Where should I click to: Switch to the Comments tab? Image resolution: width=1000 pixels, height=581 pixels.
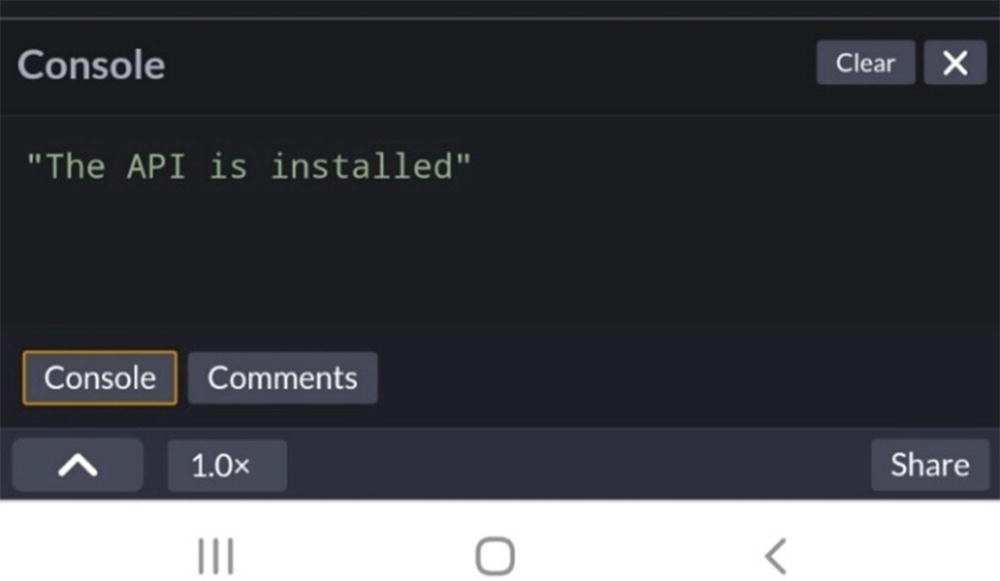pos(282,378)
